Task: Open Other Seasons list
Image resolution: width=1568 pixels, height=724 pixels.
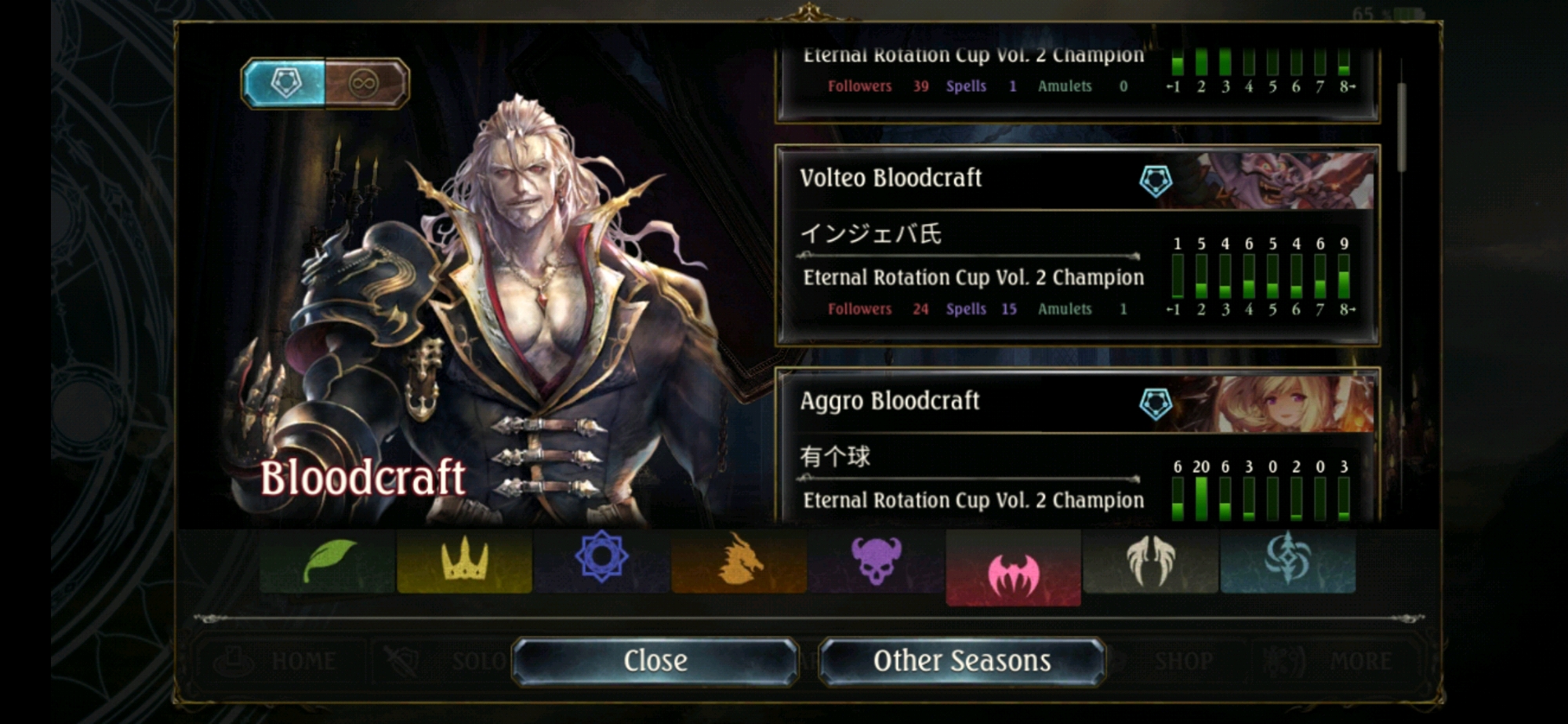Action: point(962,661)
